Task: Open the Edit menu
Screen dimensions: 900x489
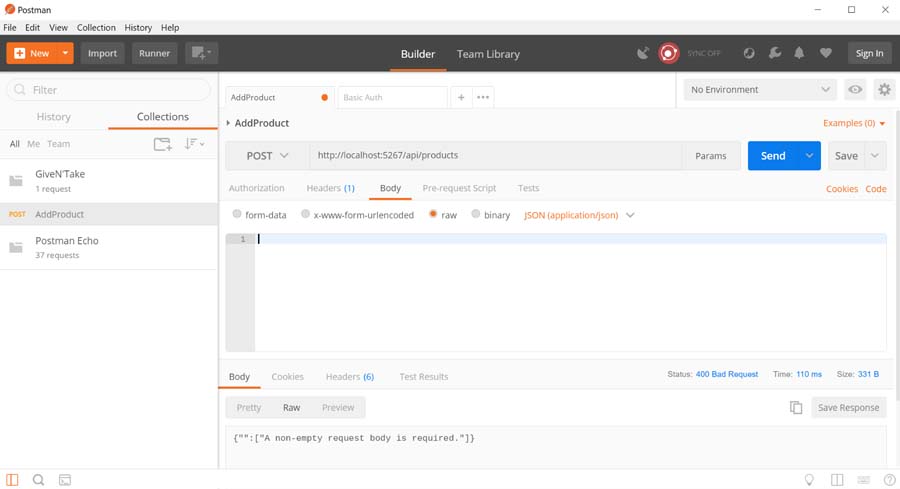Action: [x=32, y=28]
